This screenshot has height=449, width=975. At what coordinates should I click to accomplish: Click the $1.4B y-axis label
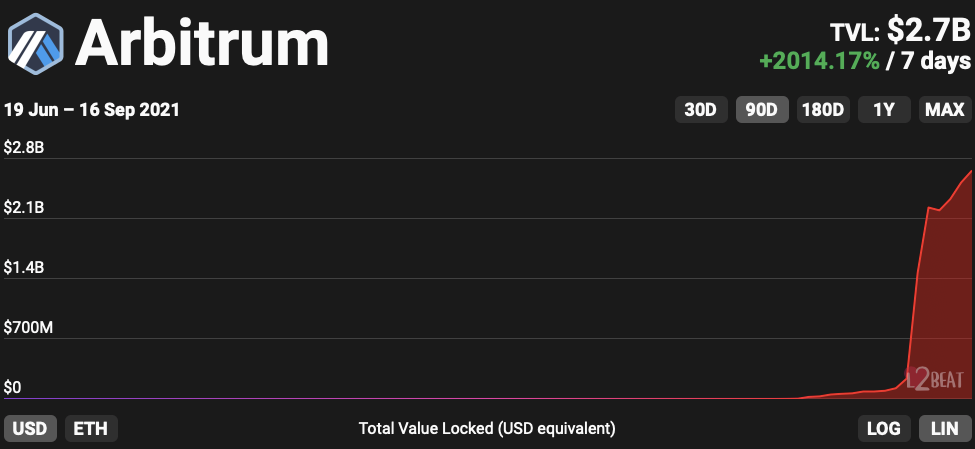click(x=24, y=268)
